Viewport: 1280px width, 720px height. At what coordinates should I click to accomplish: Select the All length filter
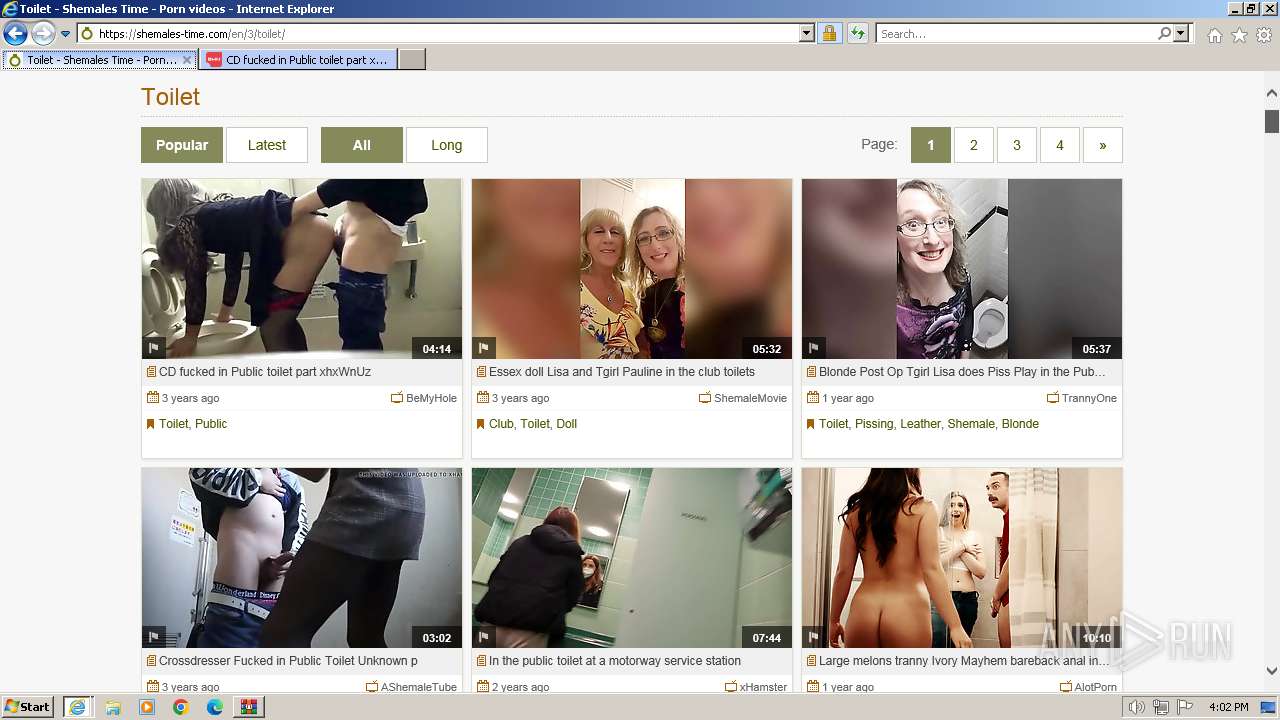click(x=362, y=145)
